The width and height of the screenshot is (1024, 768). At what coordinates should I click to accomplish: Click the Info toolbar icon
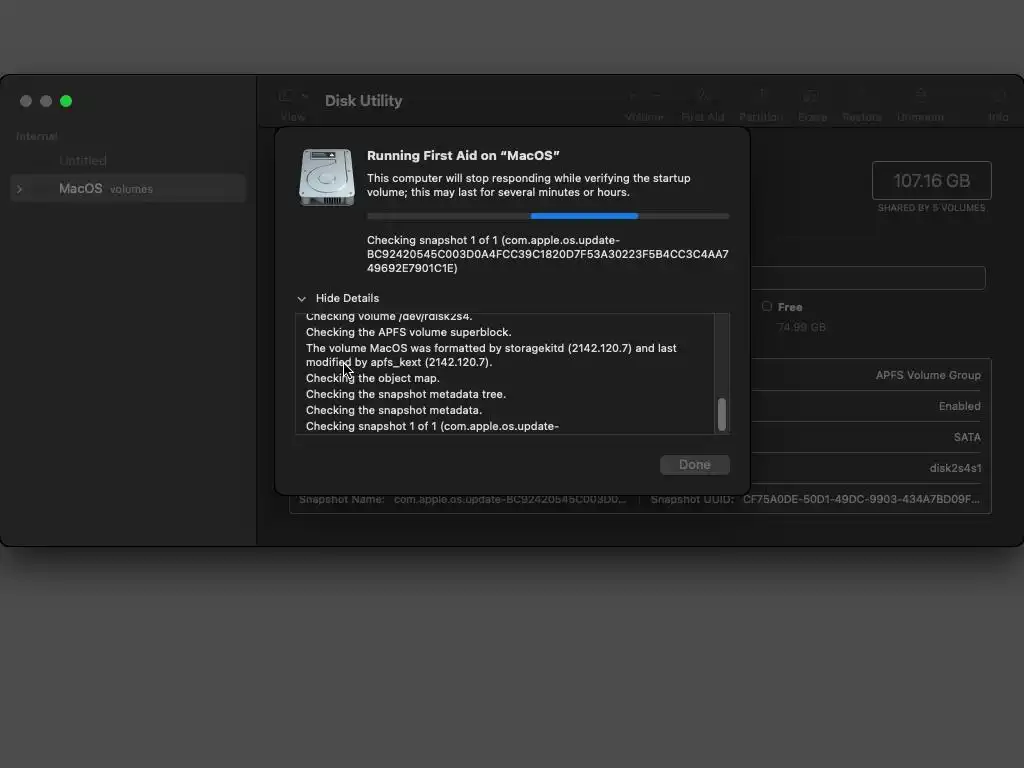click(998, 97)
